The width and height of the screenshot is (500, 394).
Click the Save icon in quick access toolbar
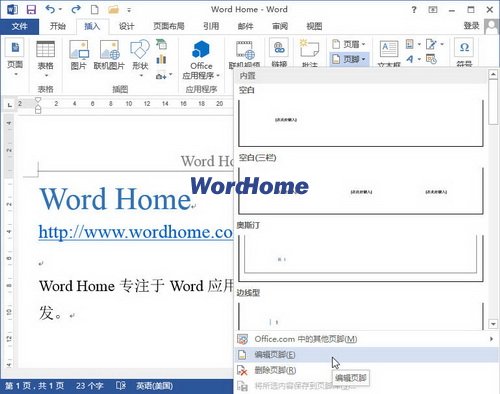(x=31, y=10)
